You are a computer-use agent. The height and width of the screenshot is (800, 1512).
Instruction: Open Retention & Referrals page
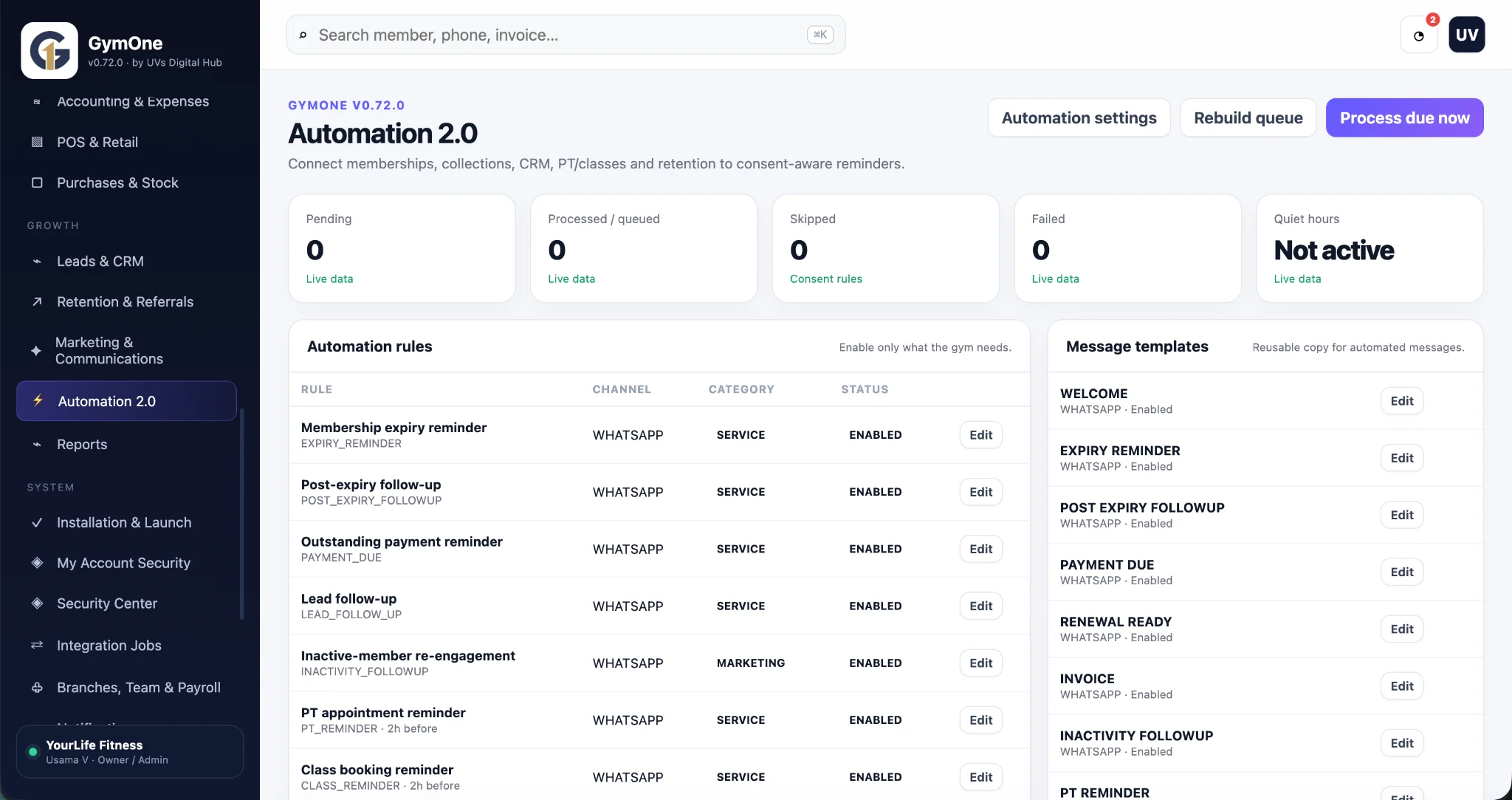126,301
